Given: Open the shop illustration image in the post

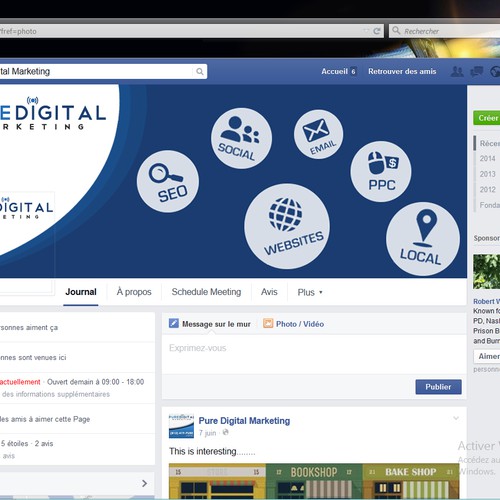Looking at the screenshot, I should tap(314, 481).
